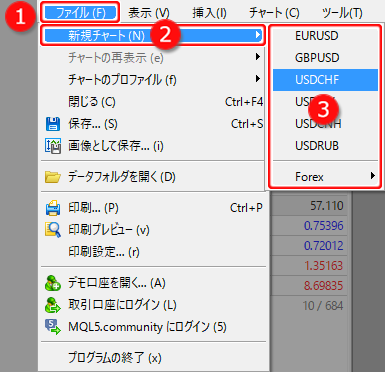Click the 57.110 price value
This screenshot has height=372, width=385.
[326, 206]
